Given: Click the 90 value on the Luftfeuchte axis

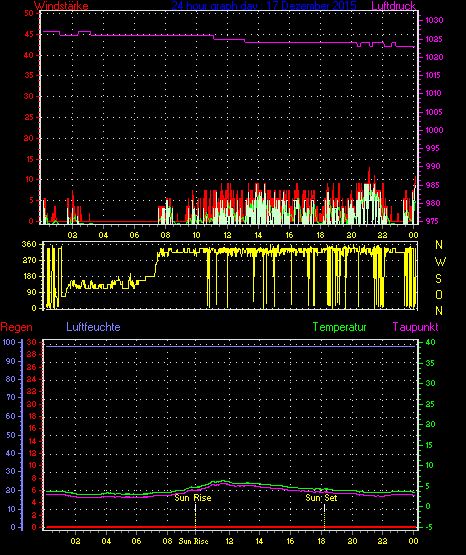Looking at the screenshot, I should pos(11,361).
